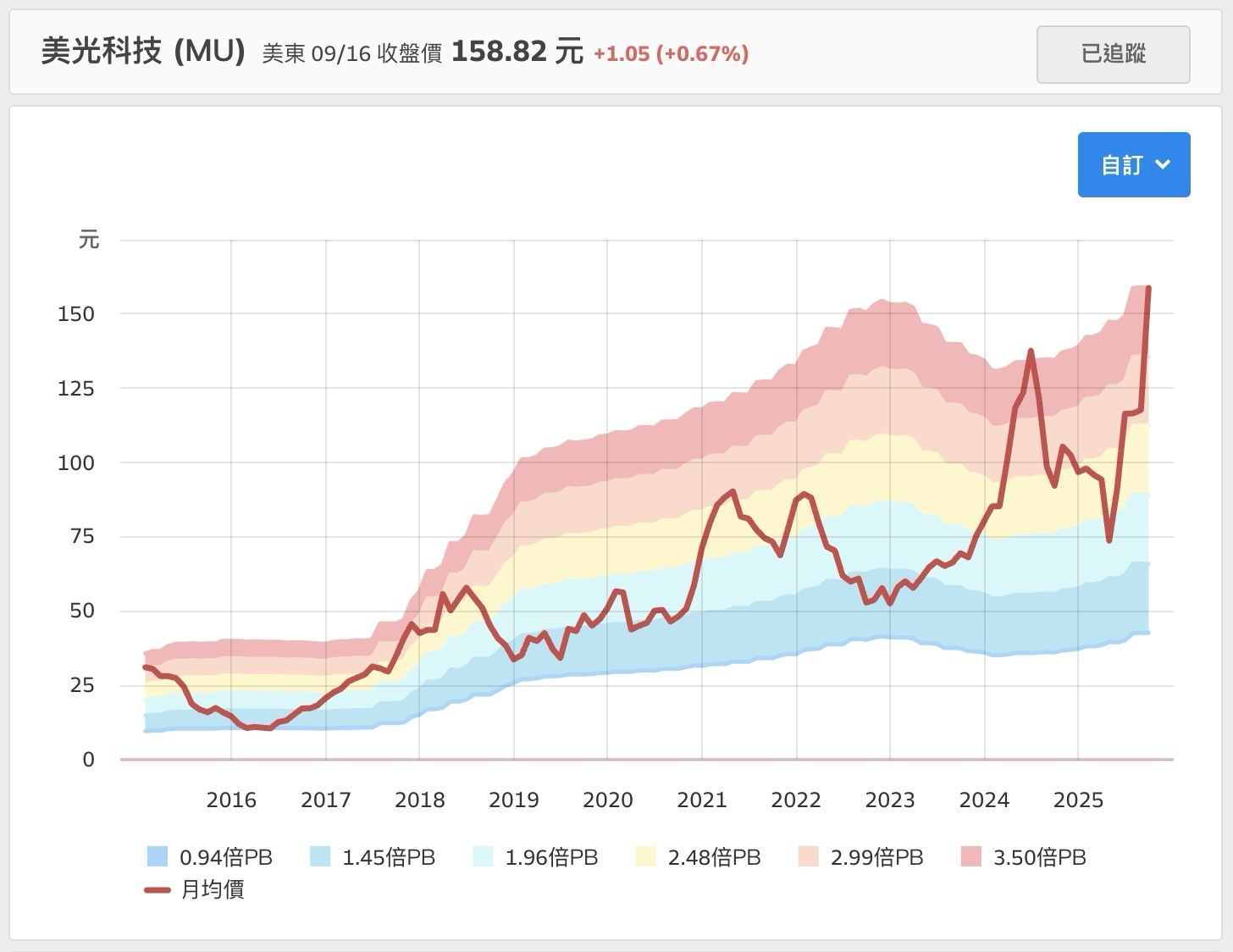Screen dimensions: 1233x952
Task: Disable the 2.99倍PB legend series
Action: [x=860, y=857]
